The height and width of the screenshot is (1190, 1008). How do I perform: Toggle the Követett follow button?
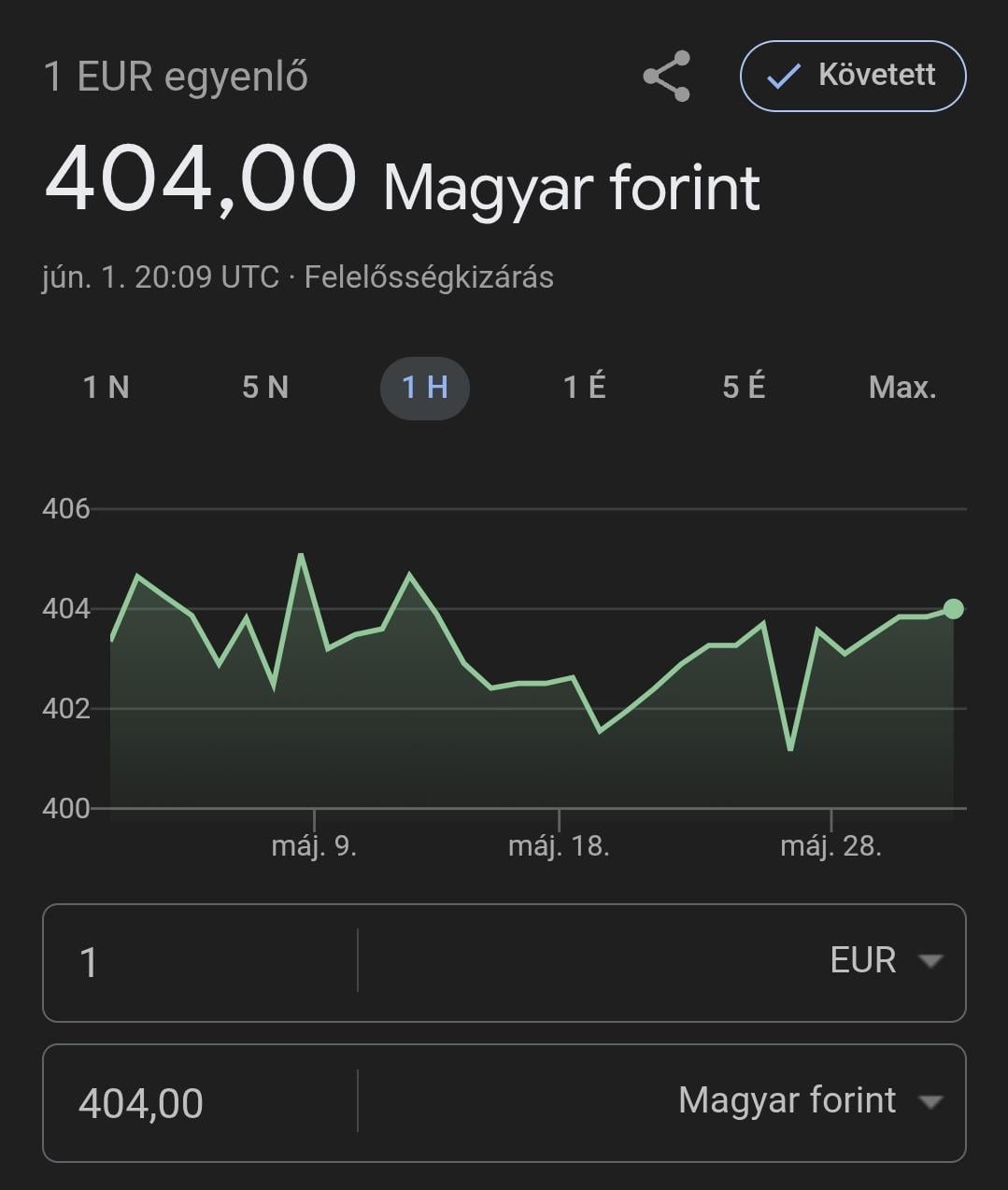pos(853,76)
